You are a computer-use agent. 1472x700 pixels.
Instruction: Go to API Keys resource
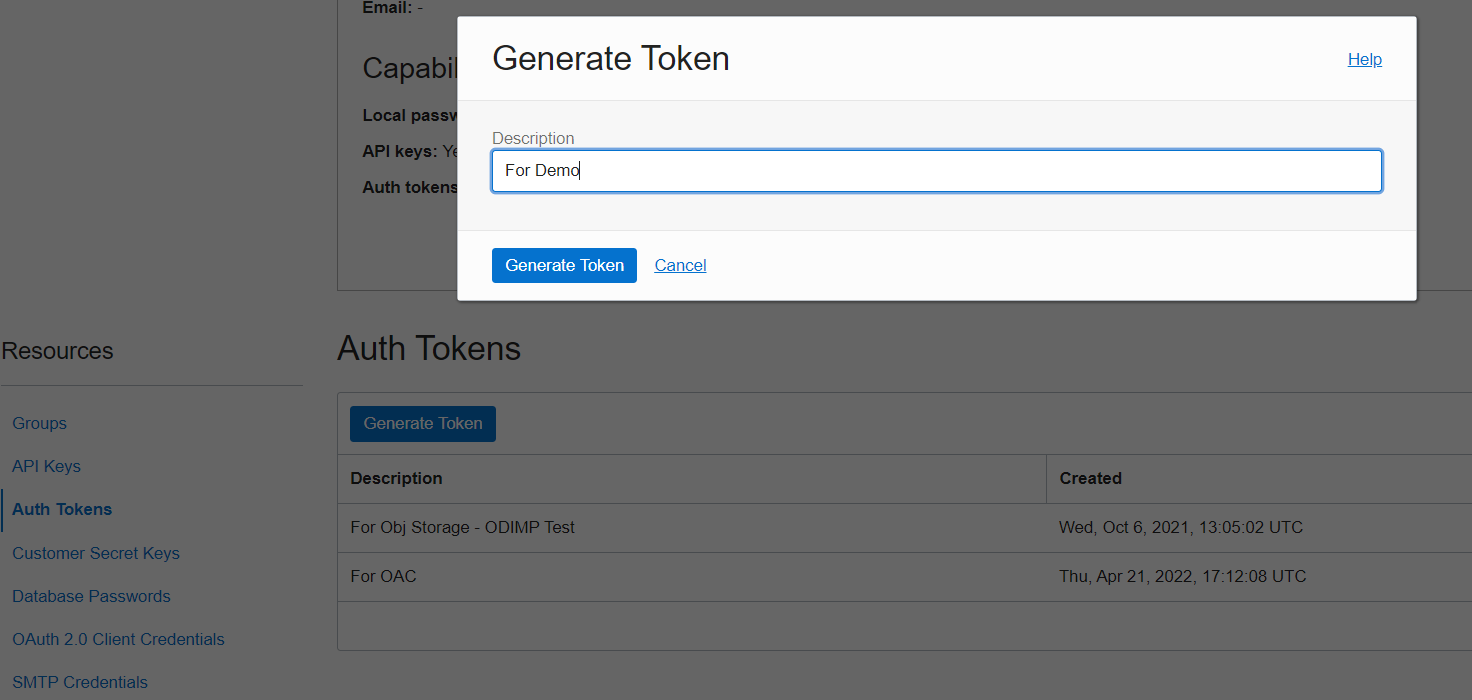pos(46,466)
